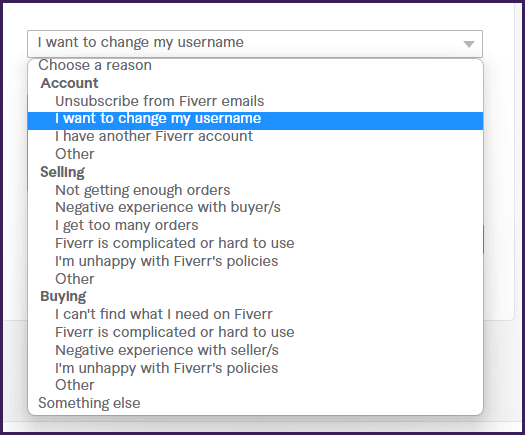Select 'Other' under the Buying group
Screen dimensions: 525x435
tap(255, 385)
